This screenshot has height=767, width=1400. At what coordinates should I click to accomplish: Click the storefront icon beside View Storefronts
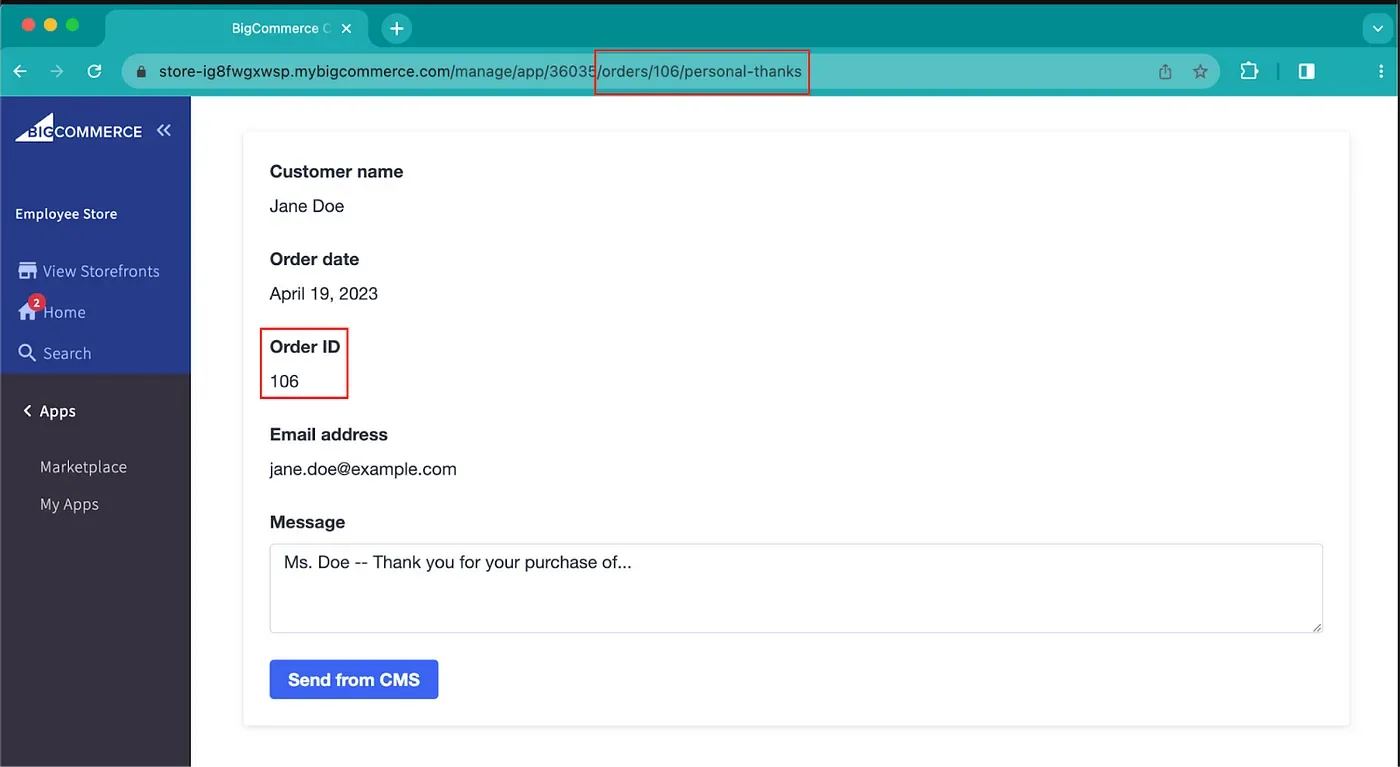click(27, 271)
